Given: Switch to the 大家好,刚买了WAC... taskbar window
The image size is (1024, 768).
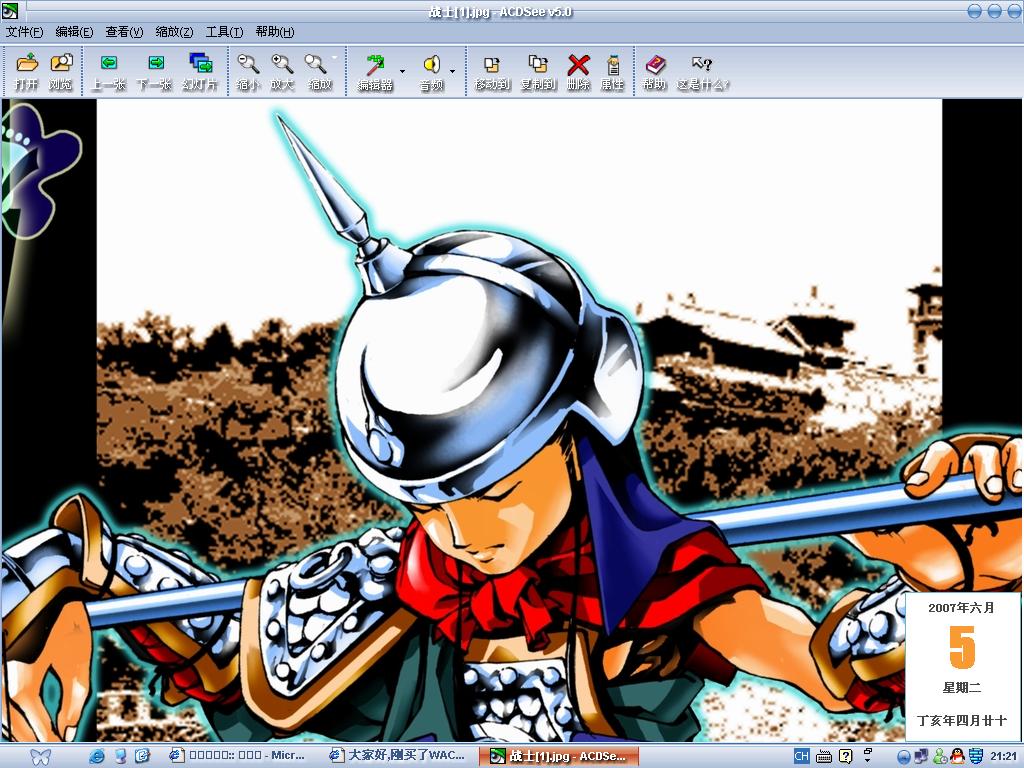Looking at the screenshot, I should coord(398,756).
